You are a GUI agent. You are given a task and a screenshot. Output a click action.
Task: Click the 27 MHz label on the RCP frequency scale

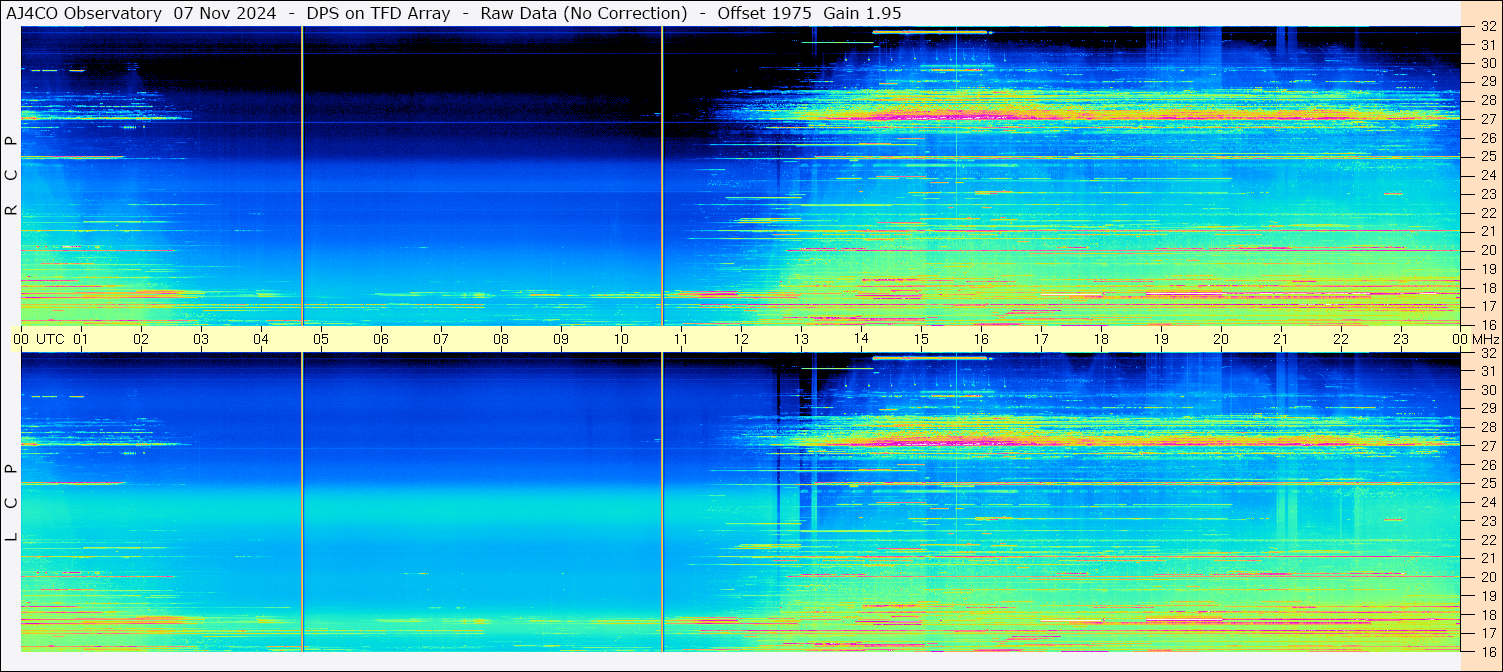pos(1488,118)
